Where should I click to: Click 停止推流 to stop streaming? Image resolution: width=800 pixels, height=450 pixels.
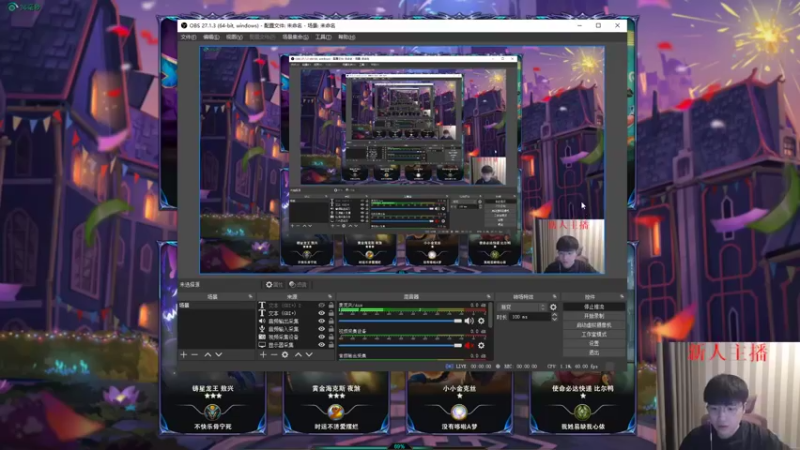[594, 307]
